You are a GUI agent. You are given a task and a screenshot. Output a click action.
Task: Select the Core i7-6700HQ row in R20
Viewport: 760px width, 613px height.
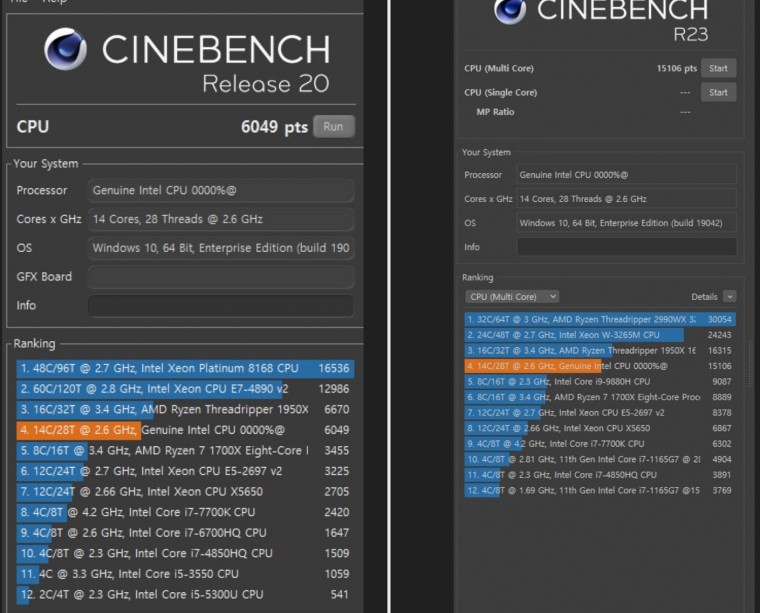[x=185, y=533]
